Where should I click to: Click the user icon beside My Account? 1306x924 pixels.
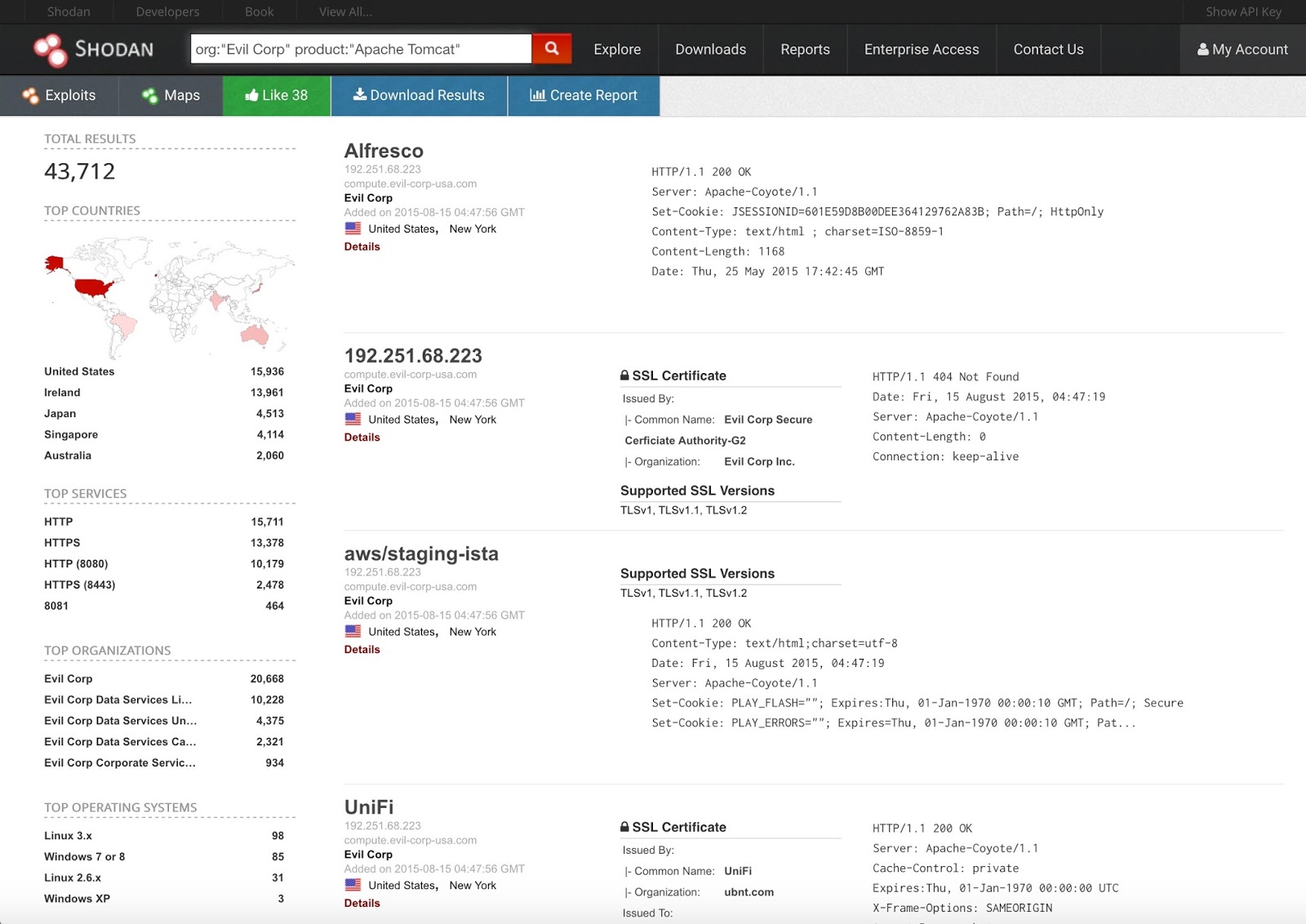point(1203,49)
